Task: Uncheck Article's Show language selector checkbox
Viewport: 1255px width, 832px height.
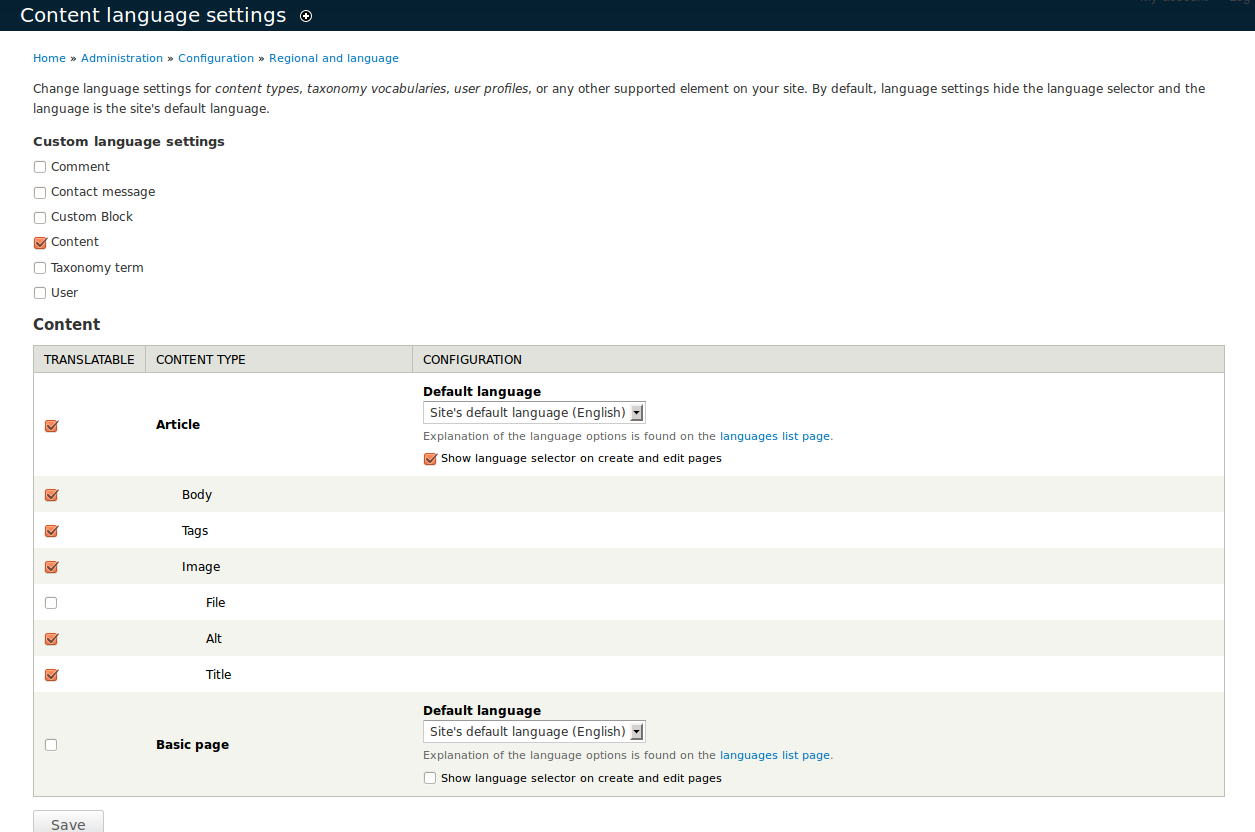Action: point(430,459)
